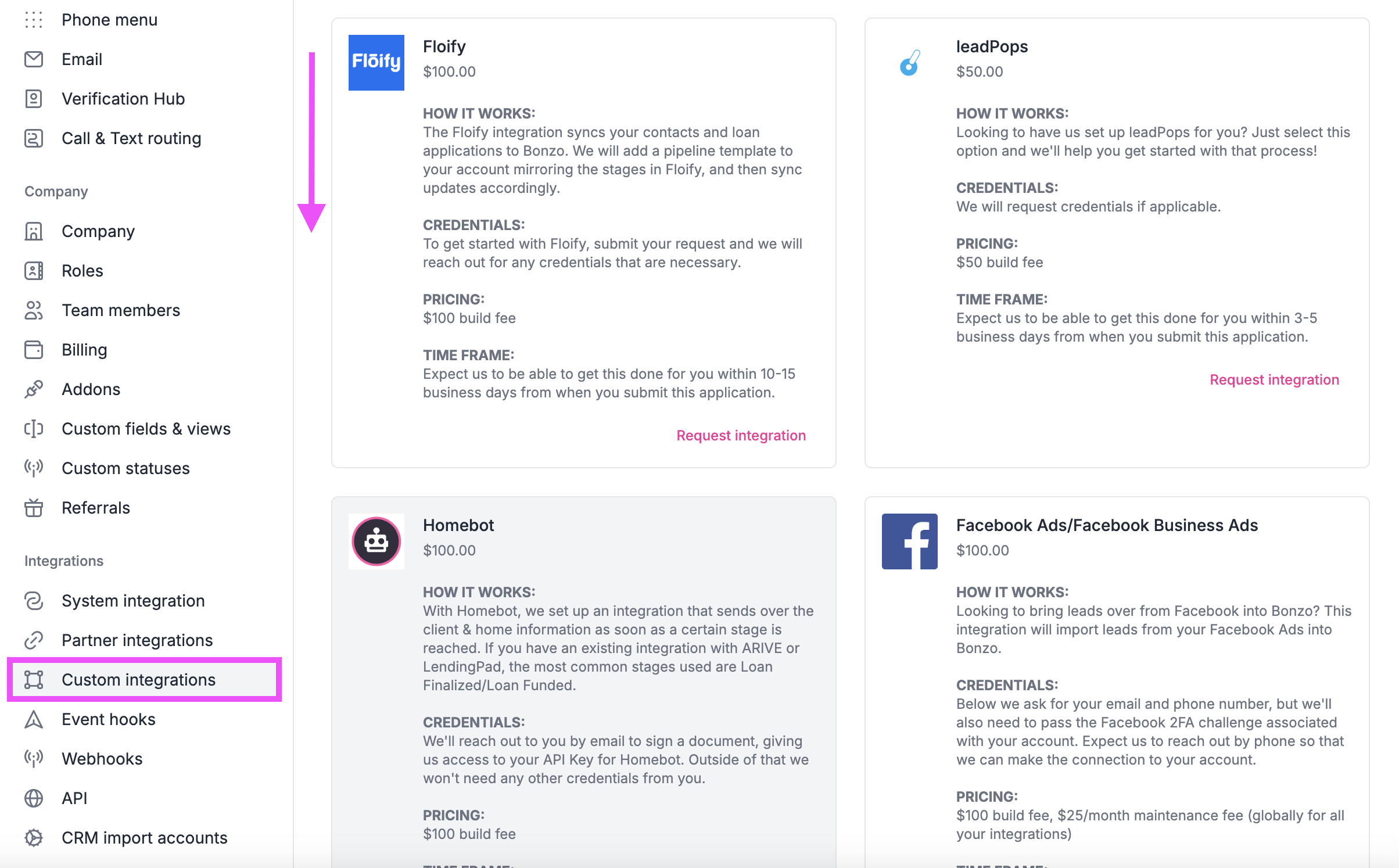The height and width of the screenshot is (868, 1399).
Task: Click the Email envelope icon in sidebar
Action: click(34, 59)
